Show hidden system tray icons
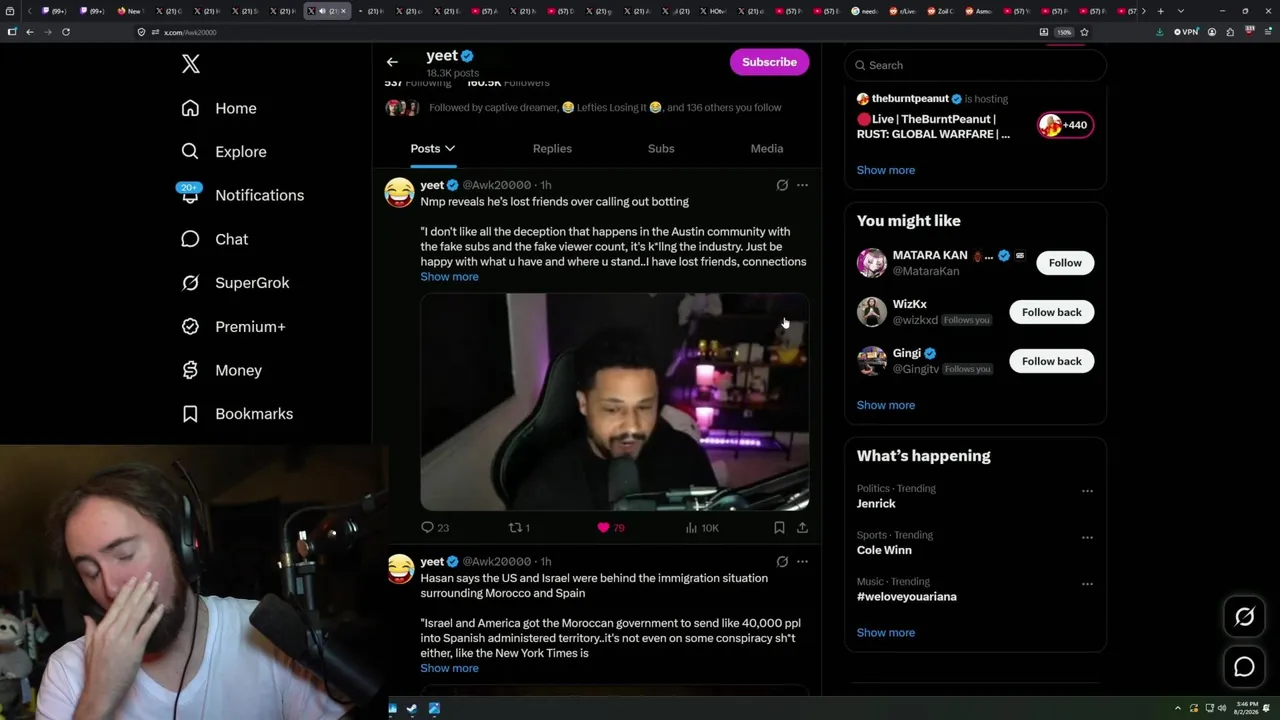1280x720 pixels. tap(1178, 709)
